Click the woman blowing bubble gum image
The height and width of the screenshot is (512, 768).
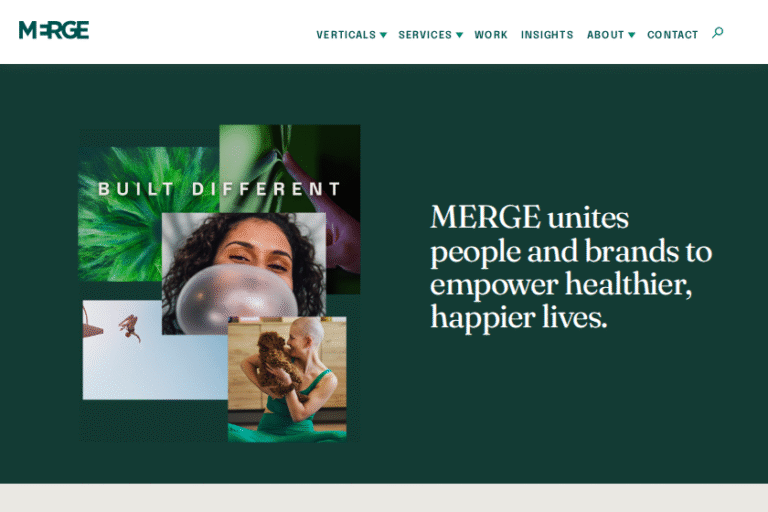pos(244,273)
